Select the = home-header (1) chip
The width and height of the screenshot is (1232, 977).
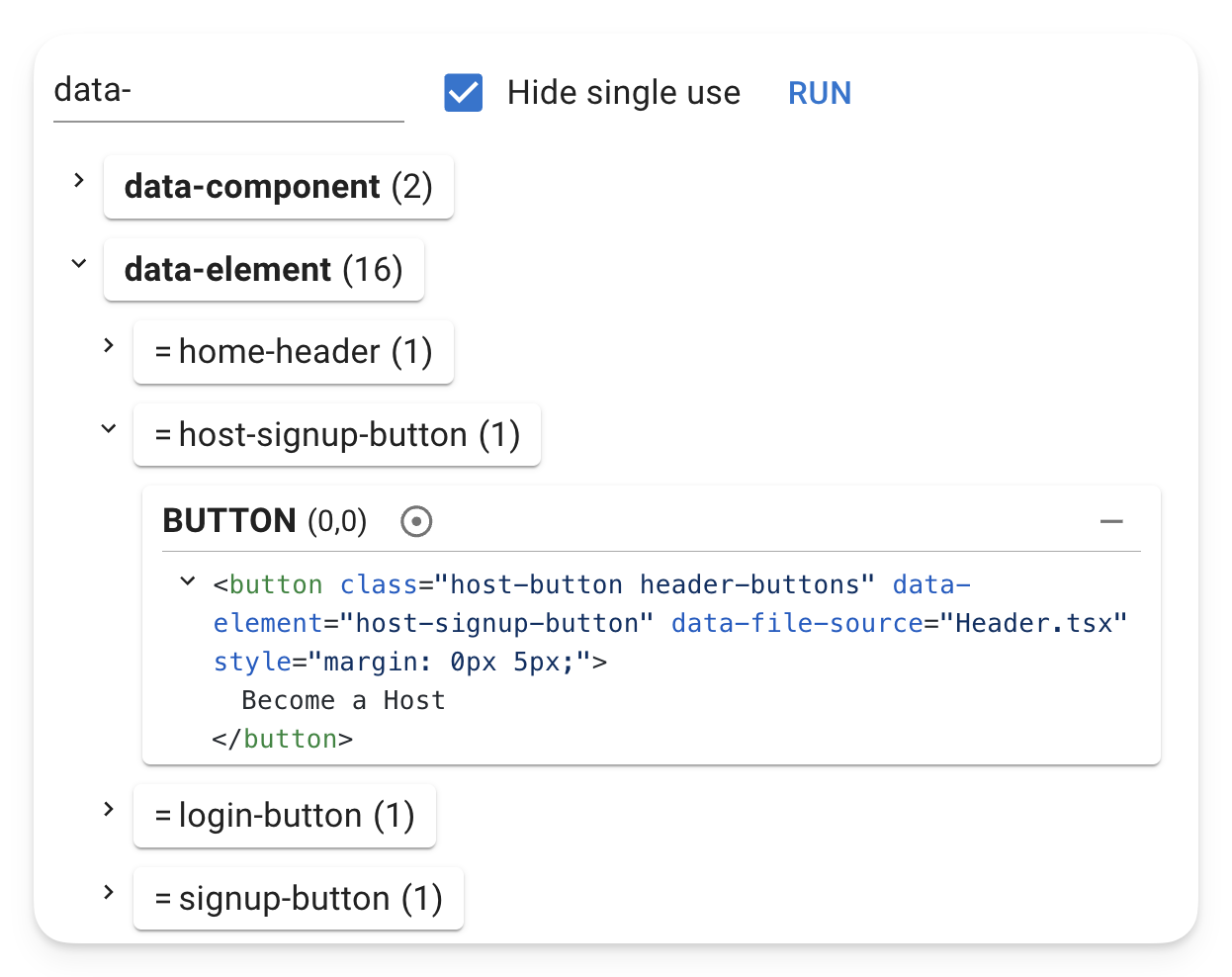pos(294,352)
